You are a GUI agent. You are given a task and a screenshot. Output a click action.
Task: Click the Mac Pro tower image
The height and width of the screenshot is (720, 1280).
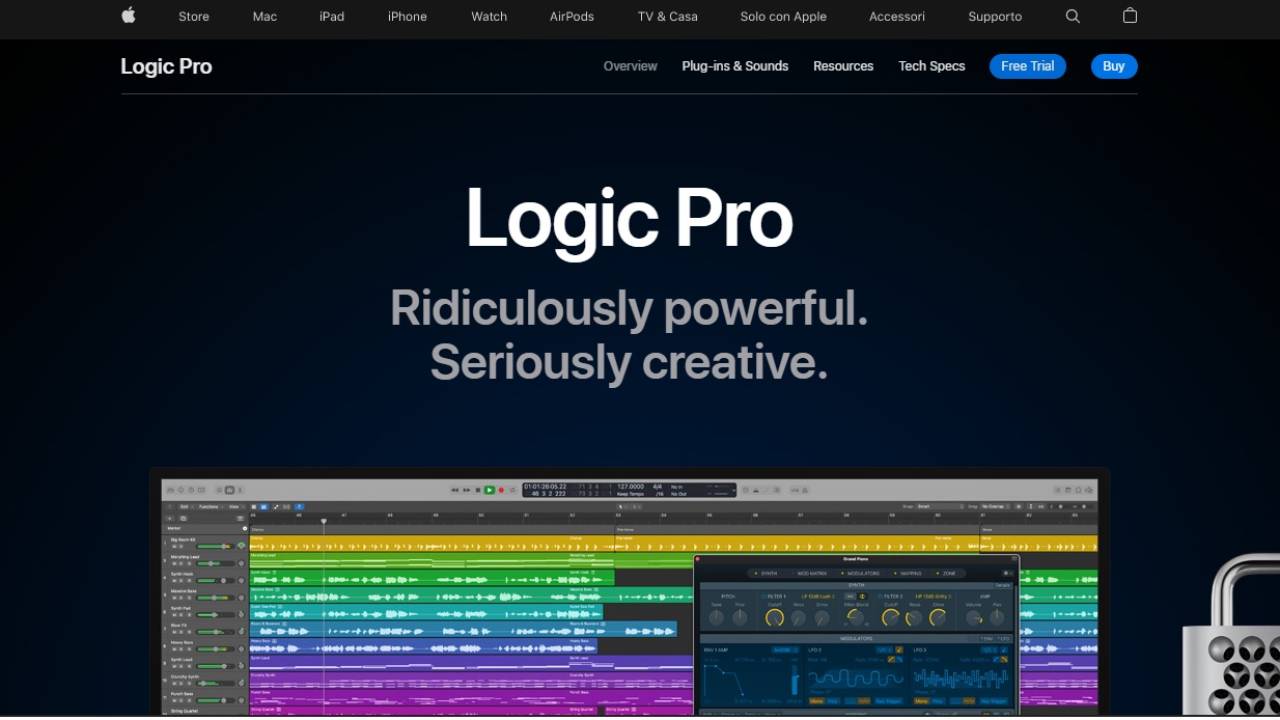click(x=1231, y=635)
